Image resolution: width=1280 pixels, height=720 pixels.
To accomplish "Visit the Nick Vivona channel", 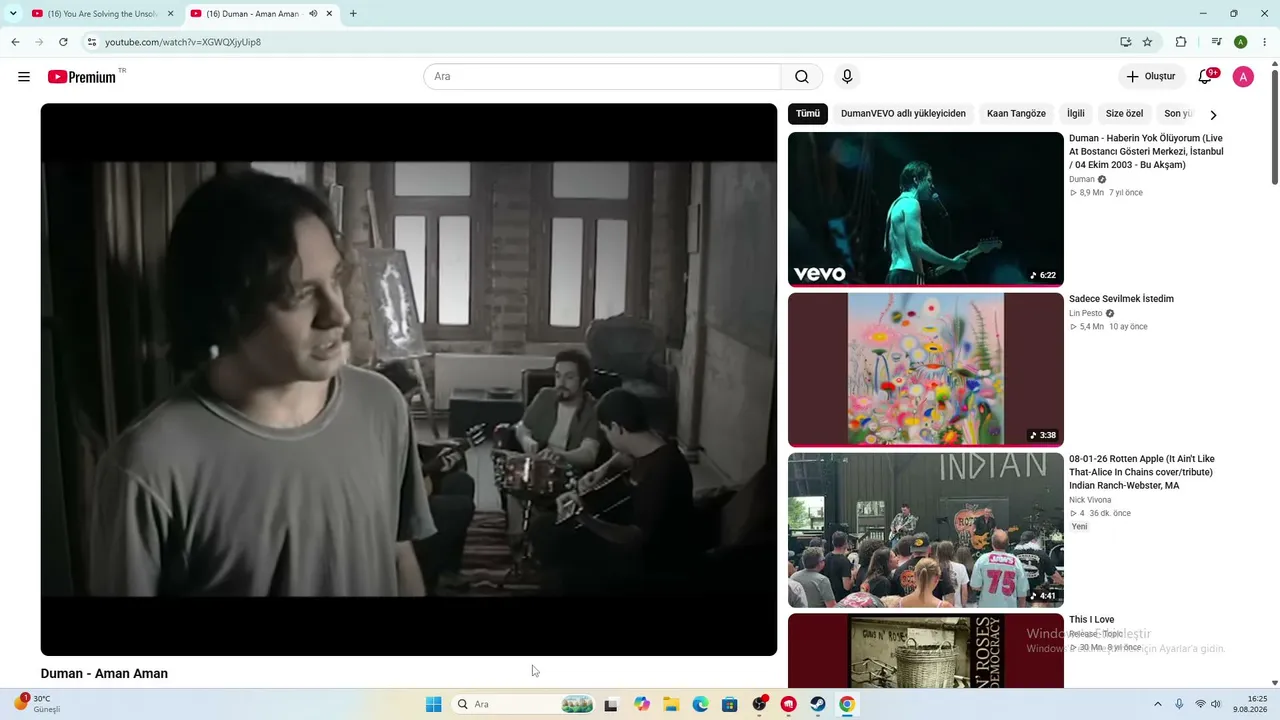I will (x=1090, y=500).
